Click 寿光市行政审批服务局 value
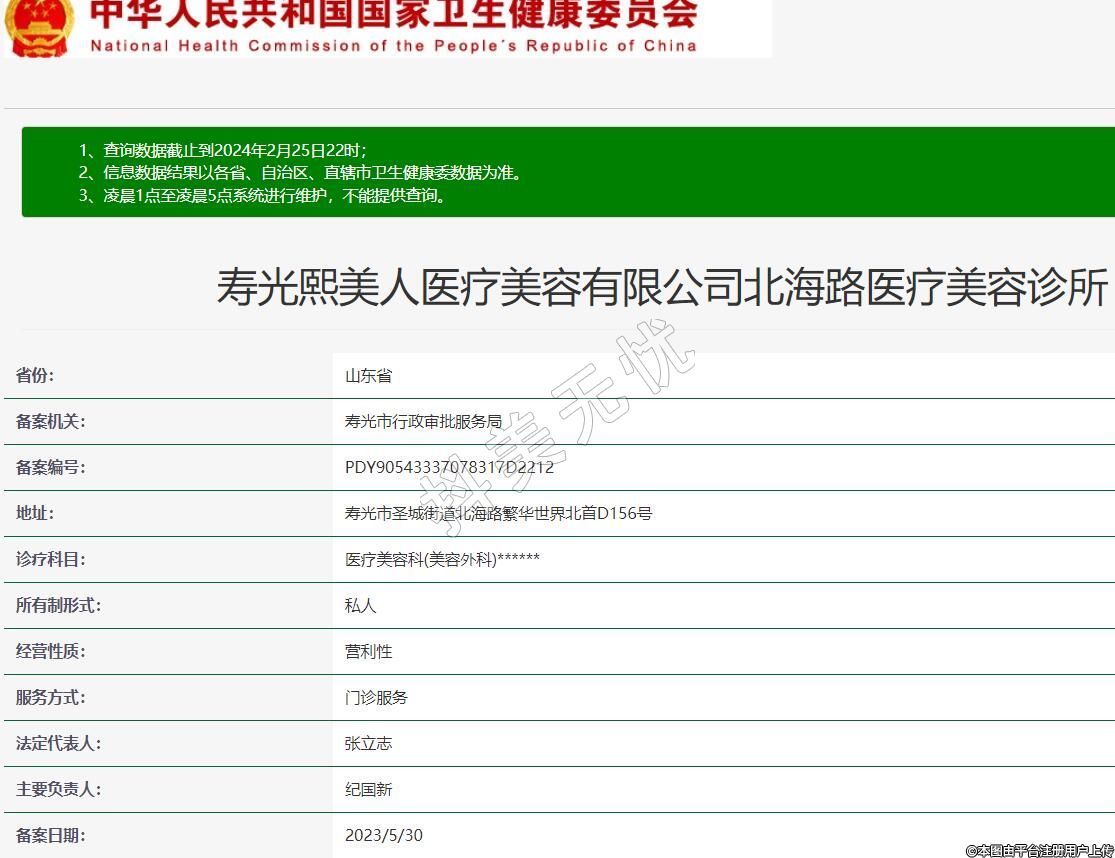This screenshot has height=858, width=1115. pyautogui.click(x=423, y=422)
